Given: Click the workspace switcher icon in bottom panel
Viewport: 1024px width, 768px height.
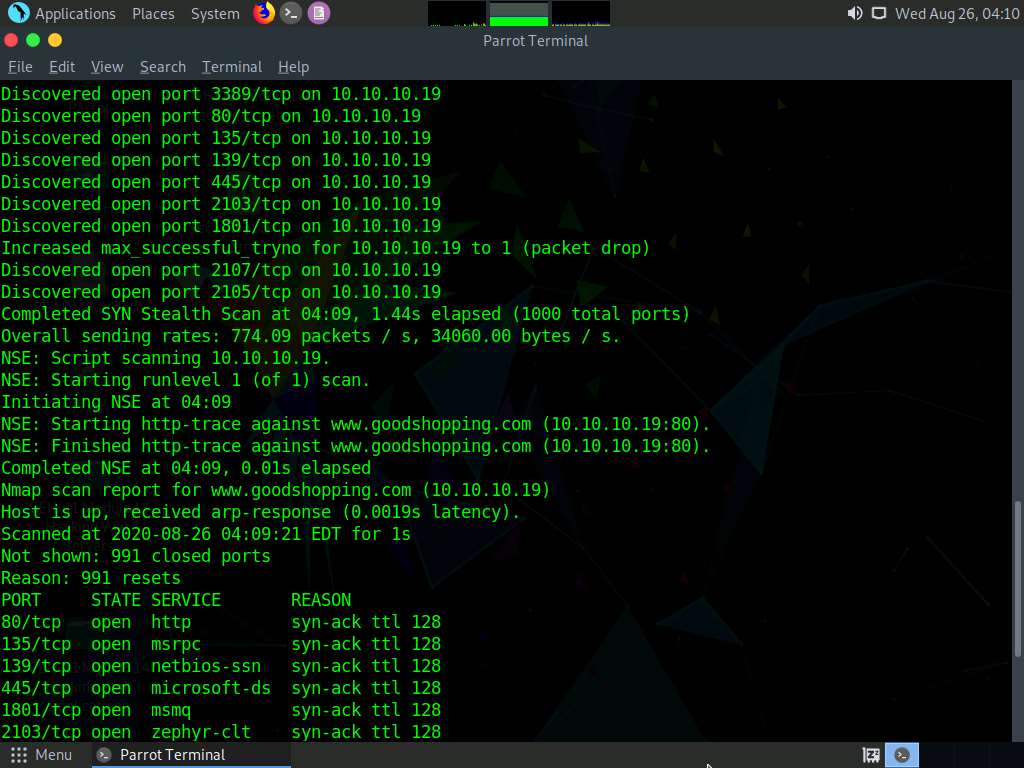Looking at the screenshot, I should 871,755.
